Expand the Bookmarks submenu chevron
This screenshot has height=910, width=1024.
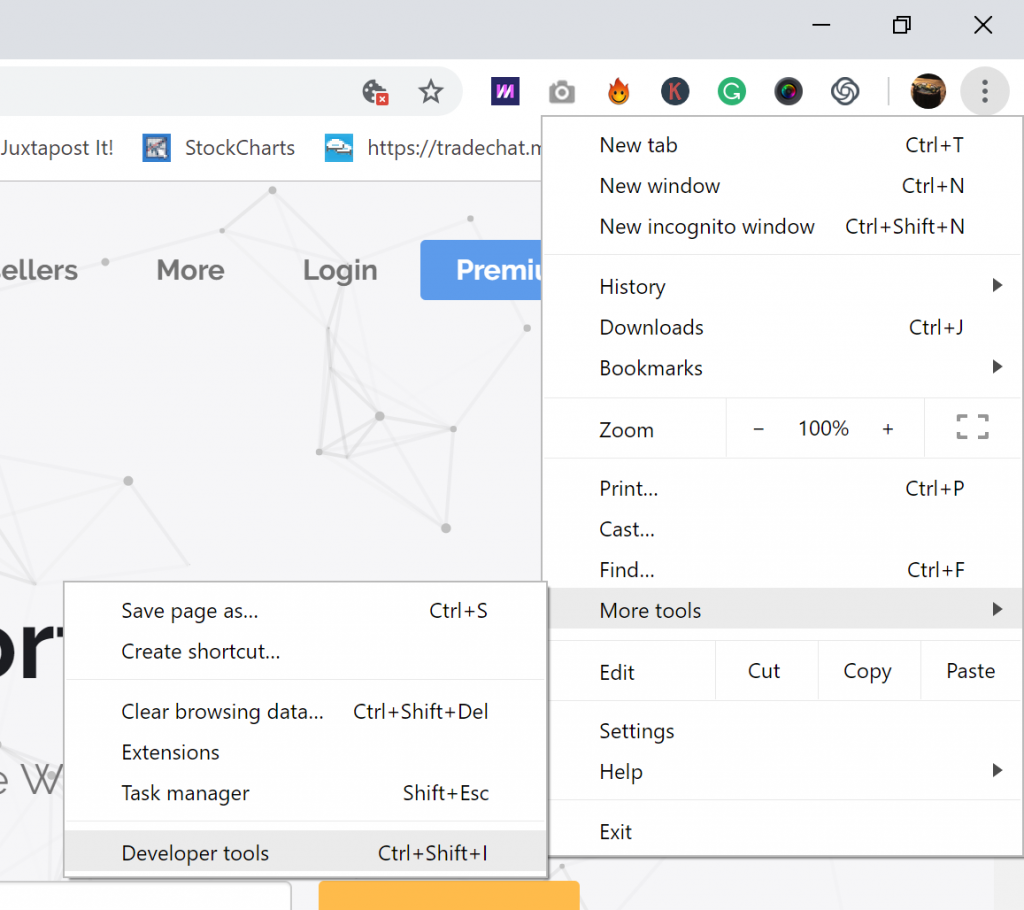pyautogui.click(x=997, y=366)
